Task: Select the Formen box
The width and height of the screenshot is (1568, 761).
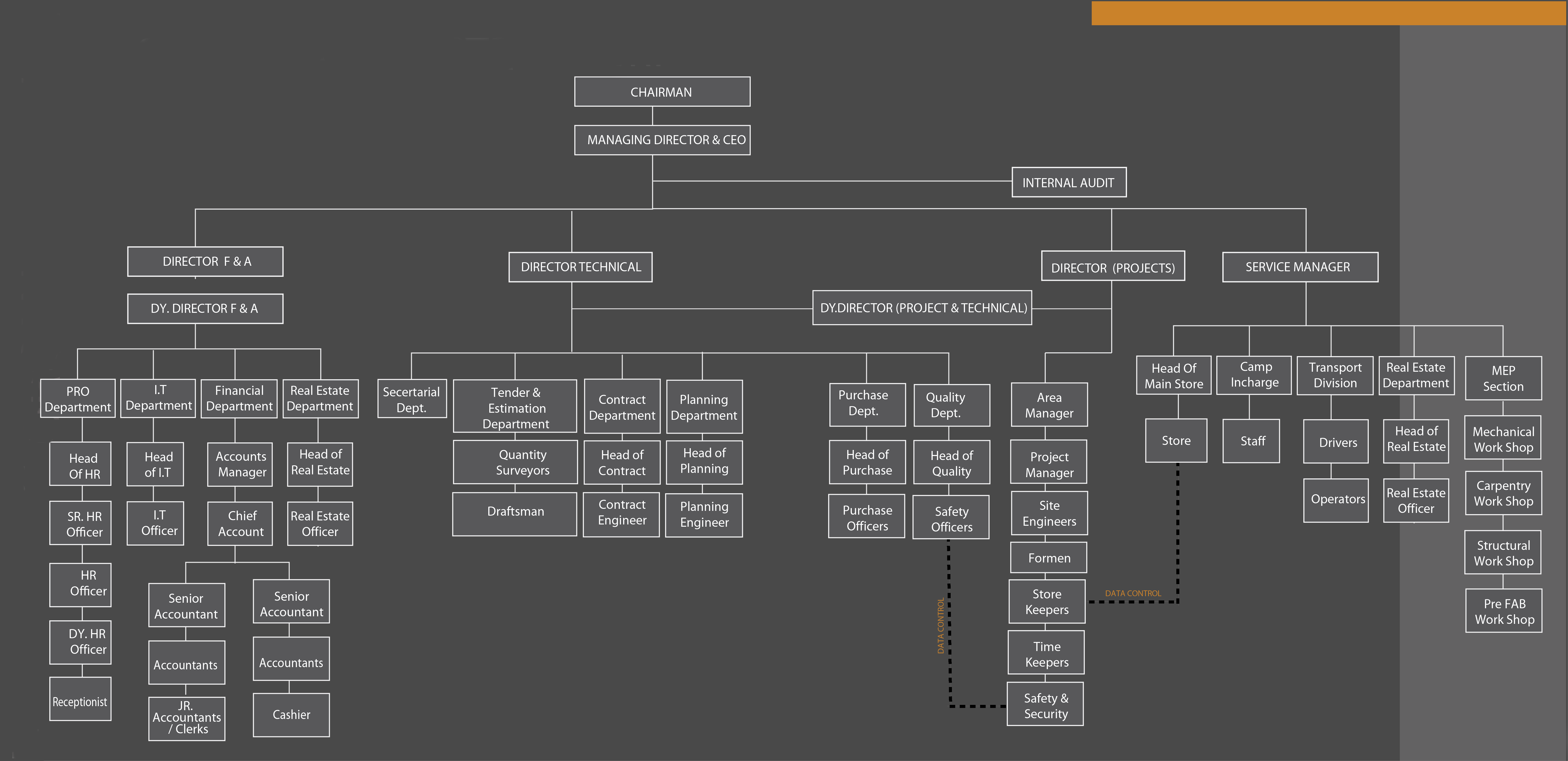Action: [x=1049, y=558]
